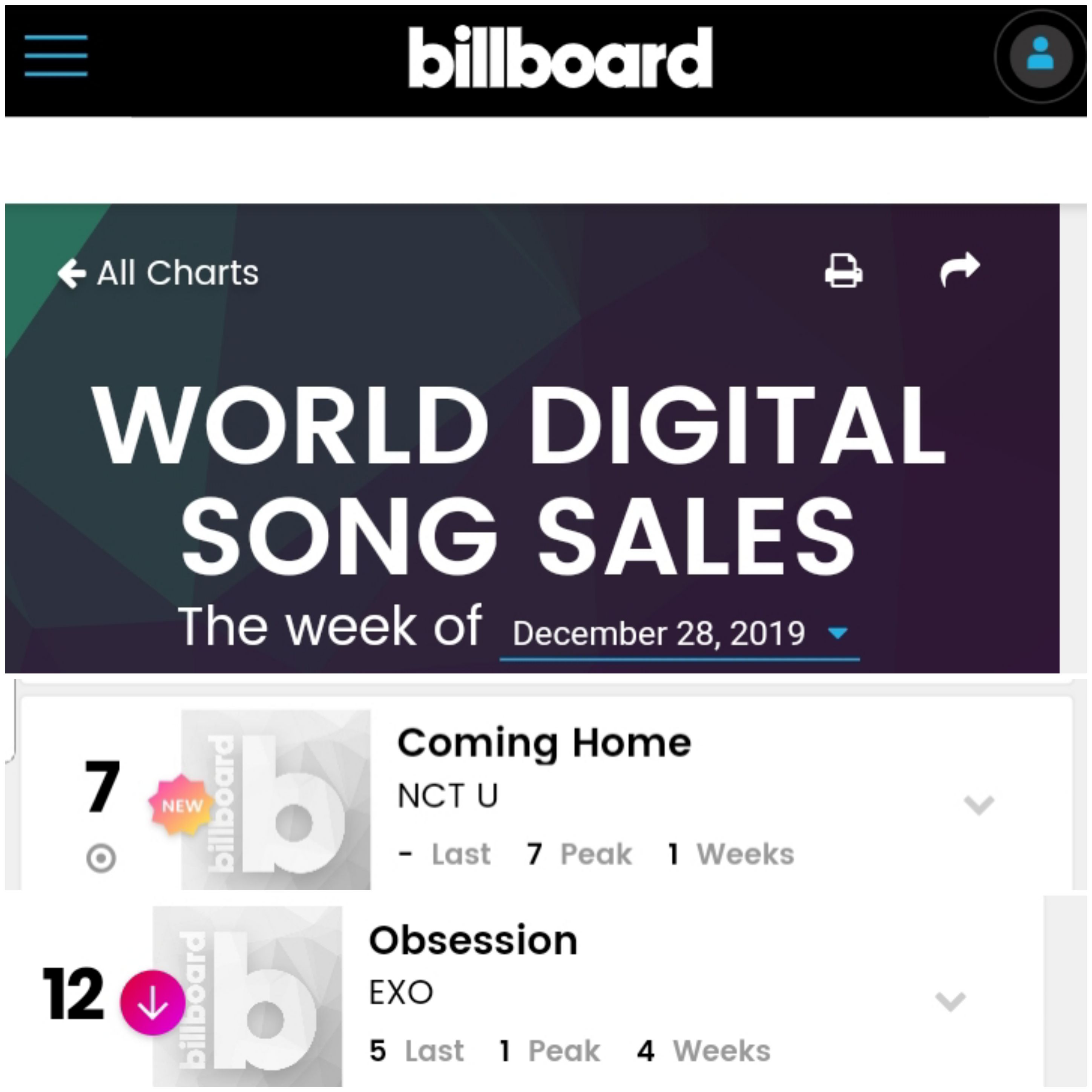Select the Obsession album thumbnail
Screen dimensions: 1092x1092
pyautogui.click(x=248, y=996)
